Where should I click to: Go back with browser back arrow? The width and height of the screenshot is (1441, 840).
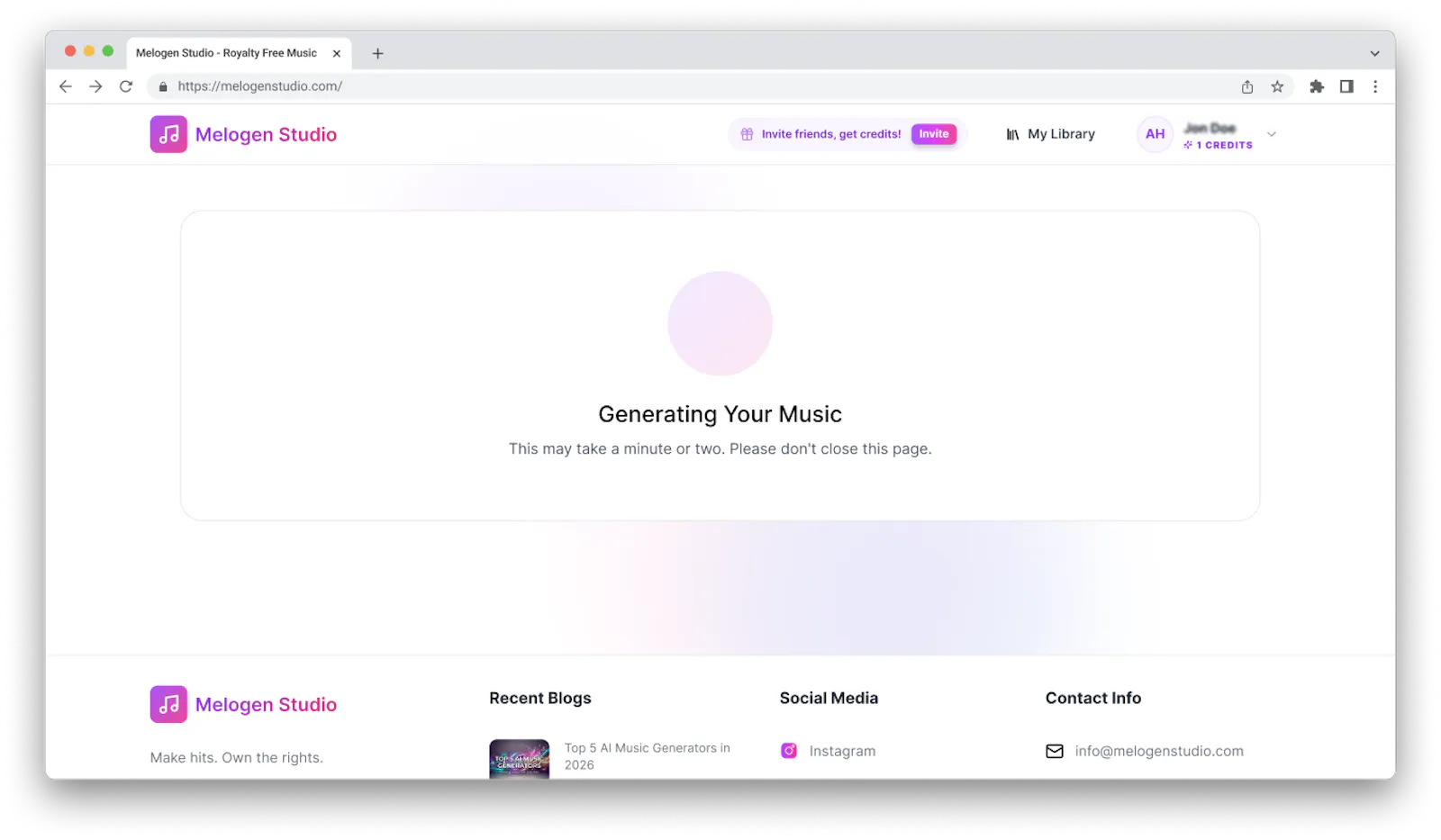[65, 86]
